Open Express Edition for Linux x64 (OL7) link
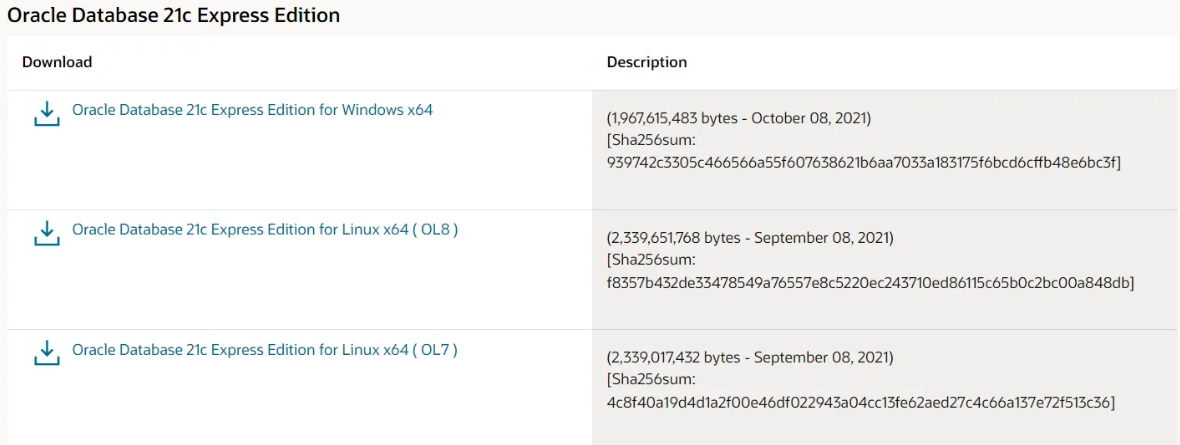The width and height of the screenshot is (1180, 445). 265,349
